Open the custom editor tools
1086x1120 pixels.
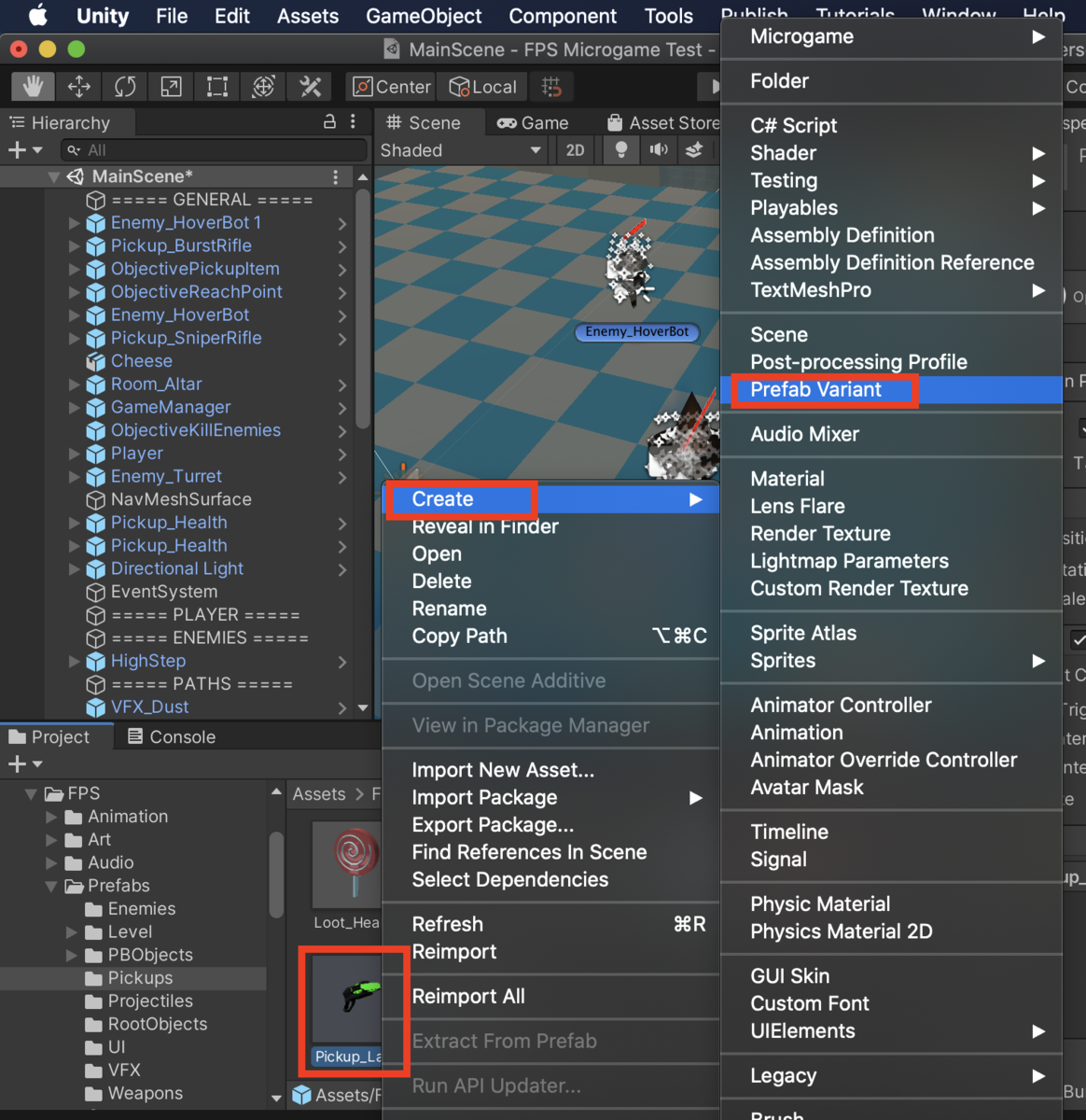[311, 87]
